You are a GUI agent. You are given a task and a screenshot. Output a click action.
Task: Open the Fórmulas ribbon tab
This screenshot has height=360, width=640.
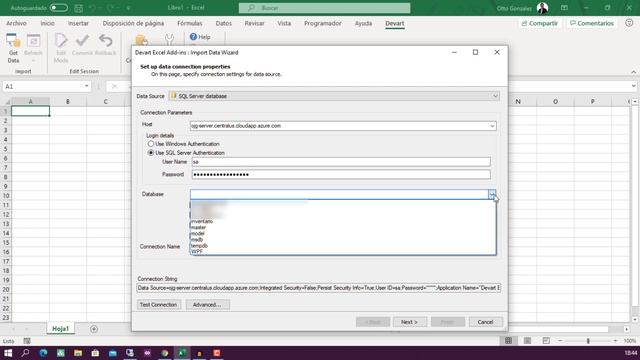click(x=189, y=23)
